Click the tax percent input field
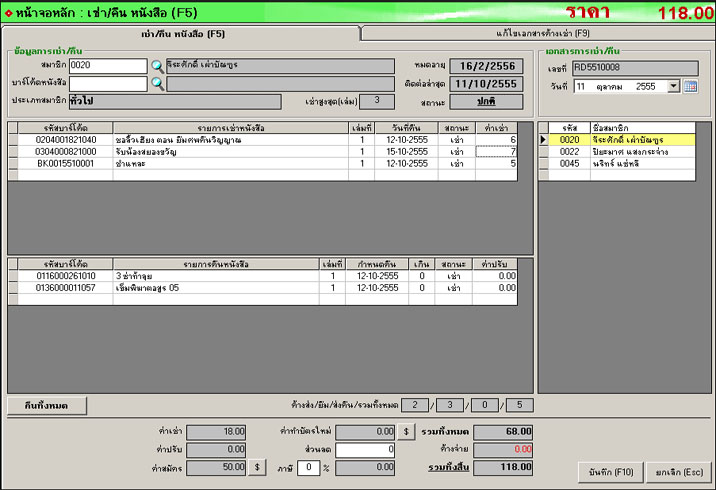The width and height of the screenshot is (716, 490). coord(308,468)
